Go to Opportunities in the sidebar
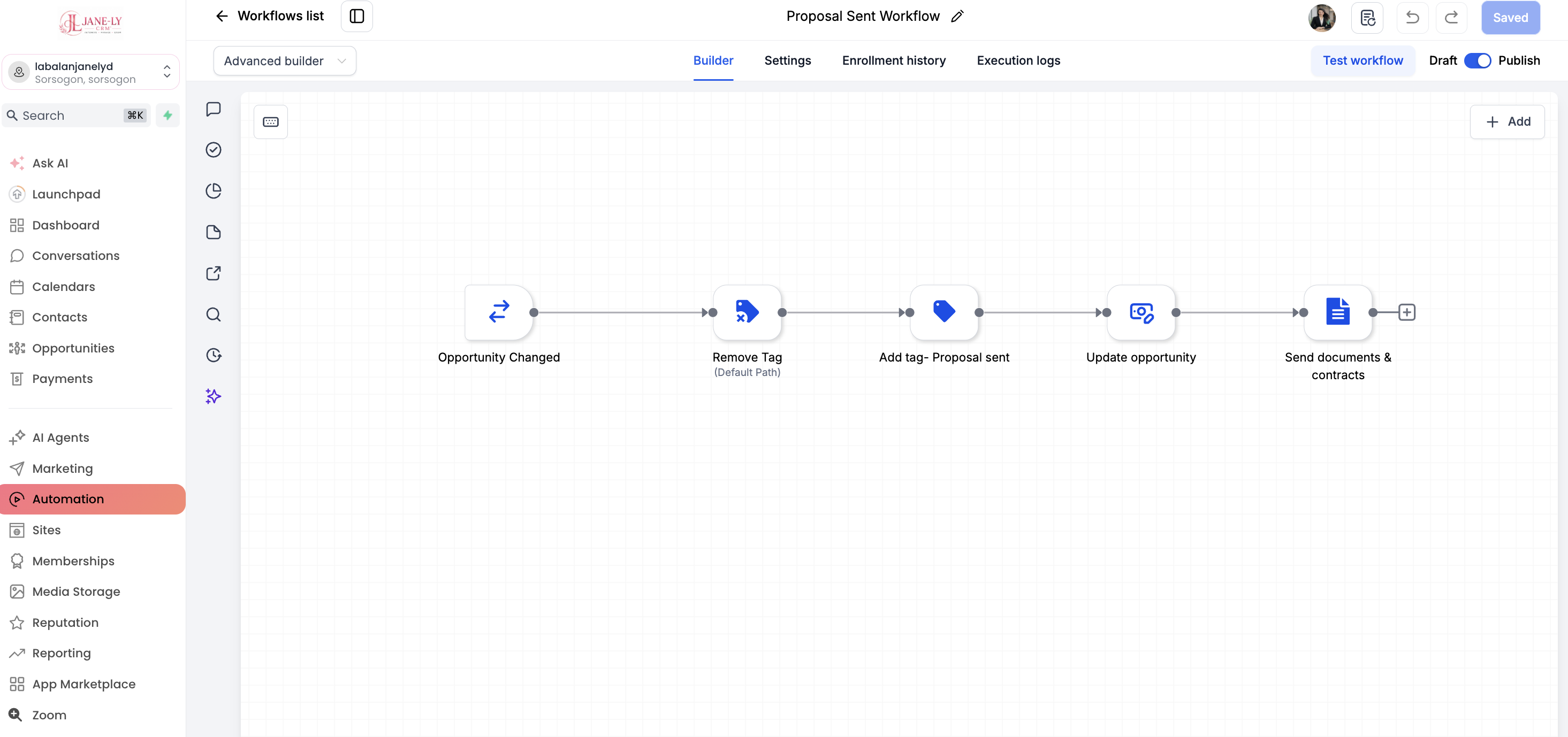This screenshot has height=737, width=1568. [73, 348]
